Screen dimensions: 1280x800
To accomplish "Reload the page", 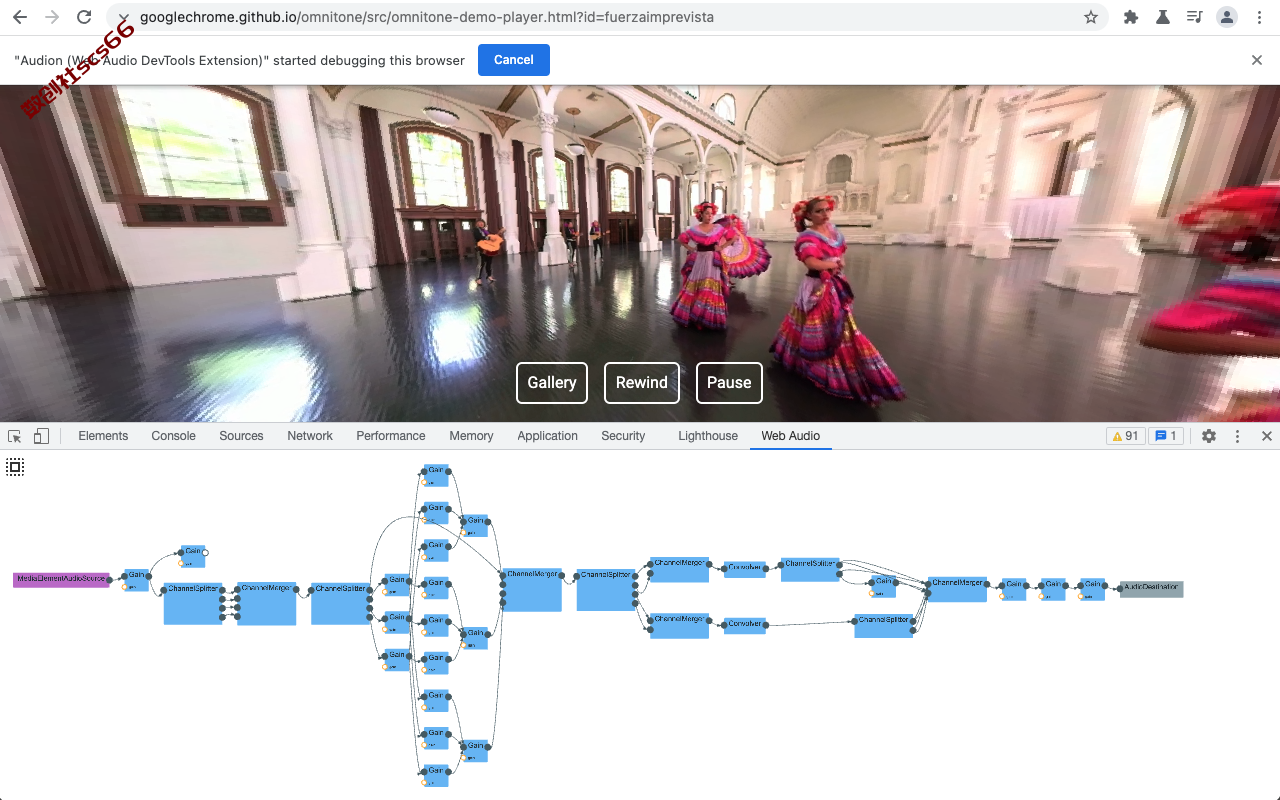I will coord(84,17).
